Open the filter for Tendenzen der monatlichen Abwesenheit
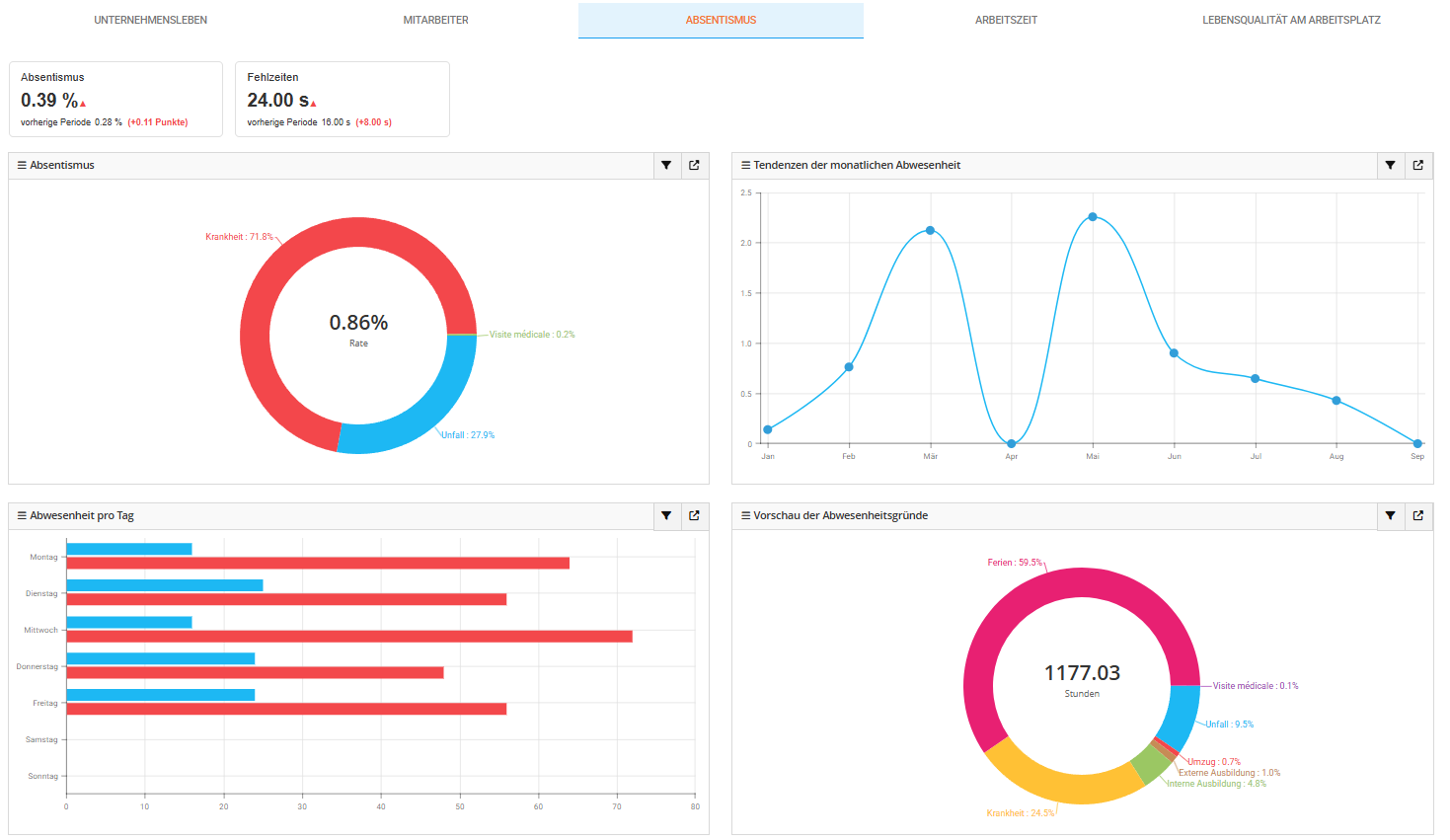Screen dimensions: 1450x840 (1390, 165)
